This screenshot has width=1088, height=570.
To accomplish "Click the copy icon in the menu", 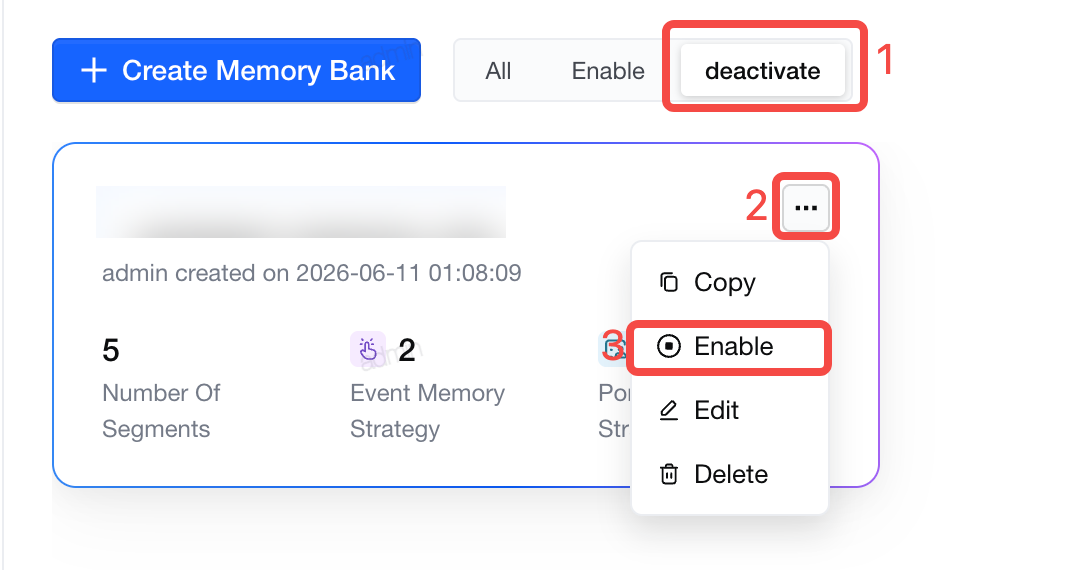I will pyautogui.click(x=668, y=282).
